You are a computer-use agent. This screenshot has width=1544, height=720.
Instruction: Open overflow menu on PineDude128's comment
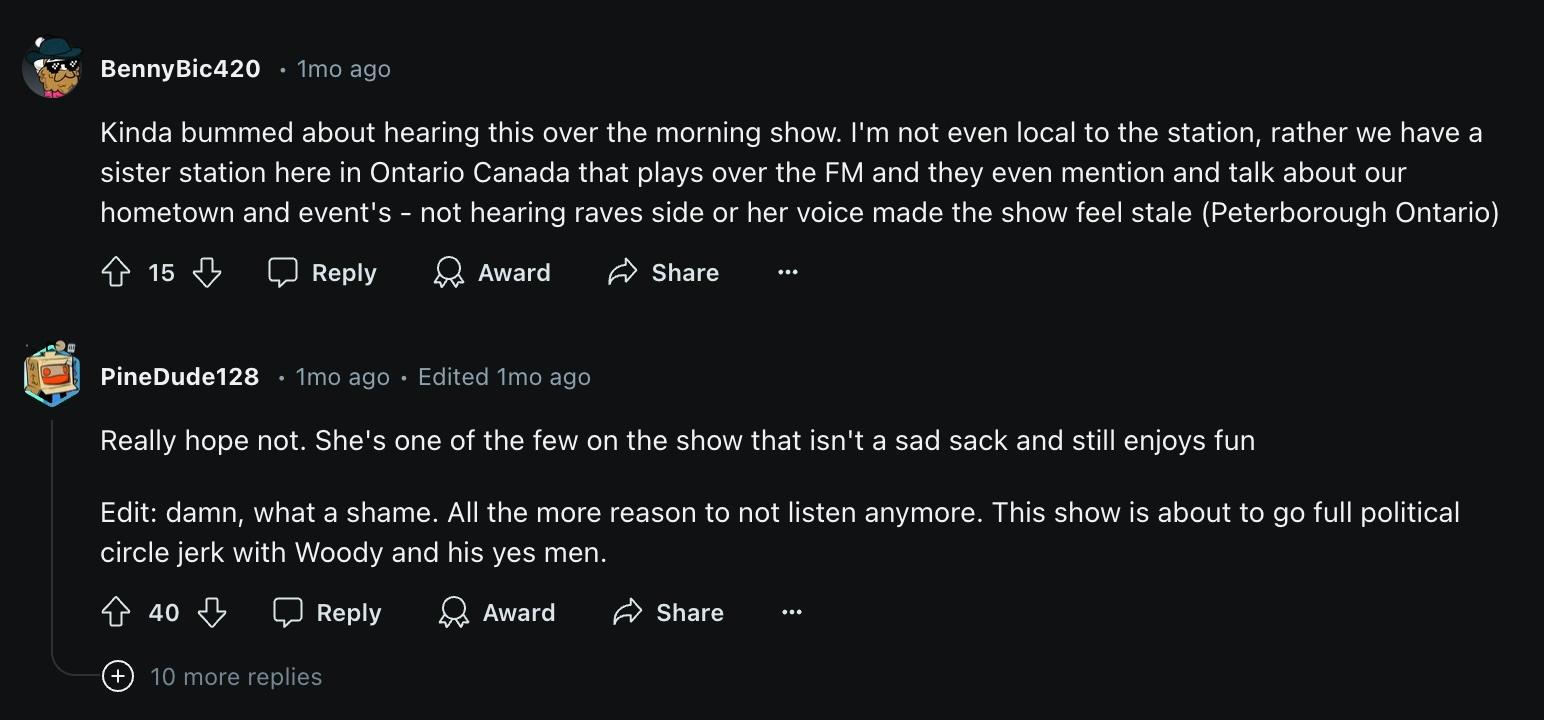(791, 612)
